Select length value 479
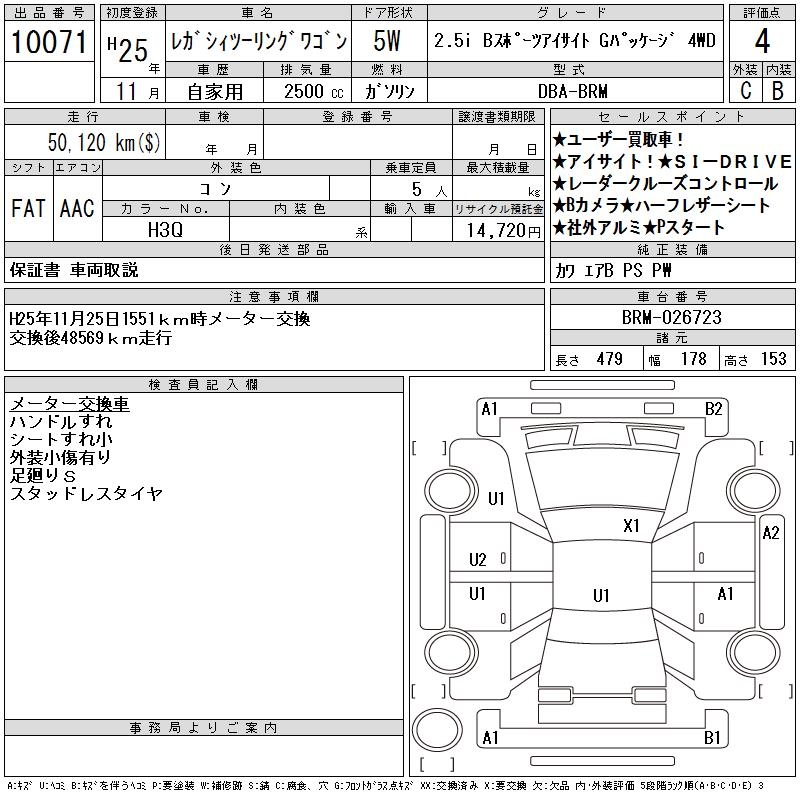The image size is (800, 800). click(609, 359)
